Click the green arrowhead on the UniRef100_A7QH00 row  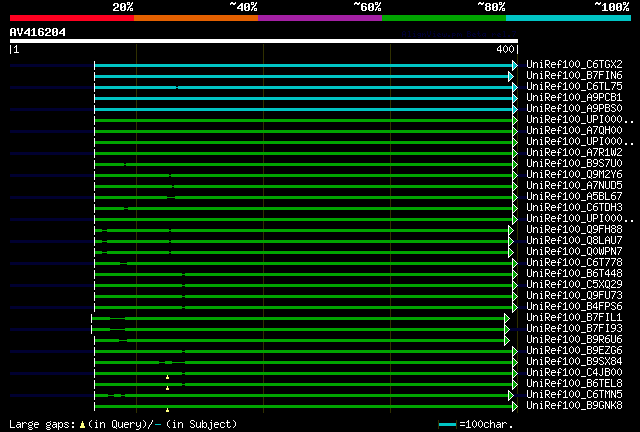click(x=515, y=131)
